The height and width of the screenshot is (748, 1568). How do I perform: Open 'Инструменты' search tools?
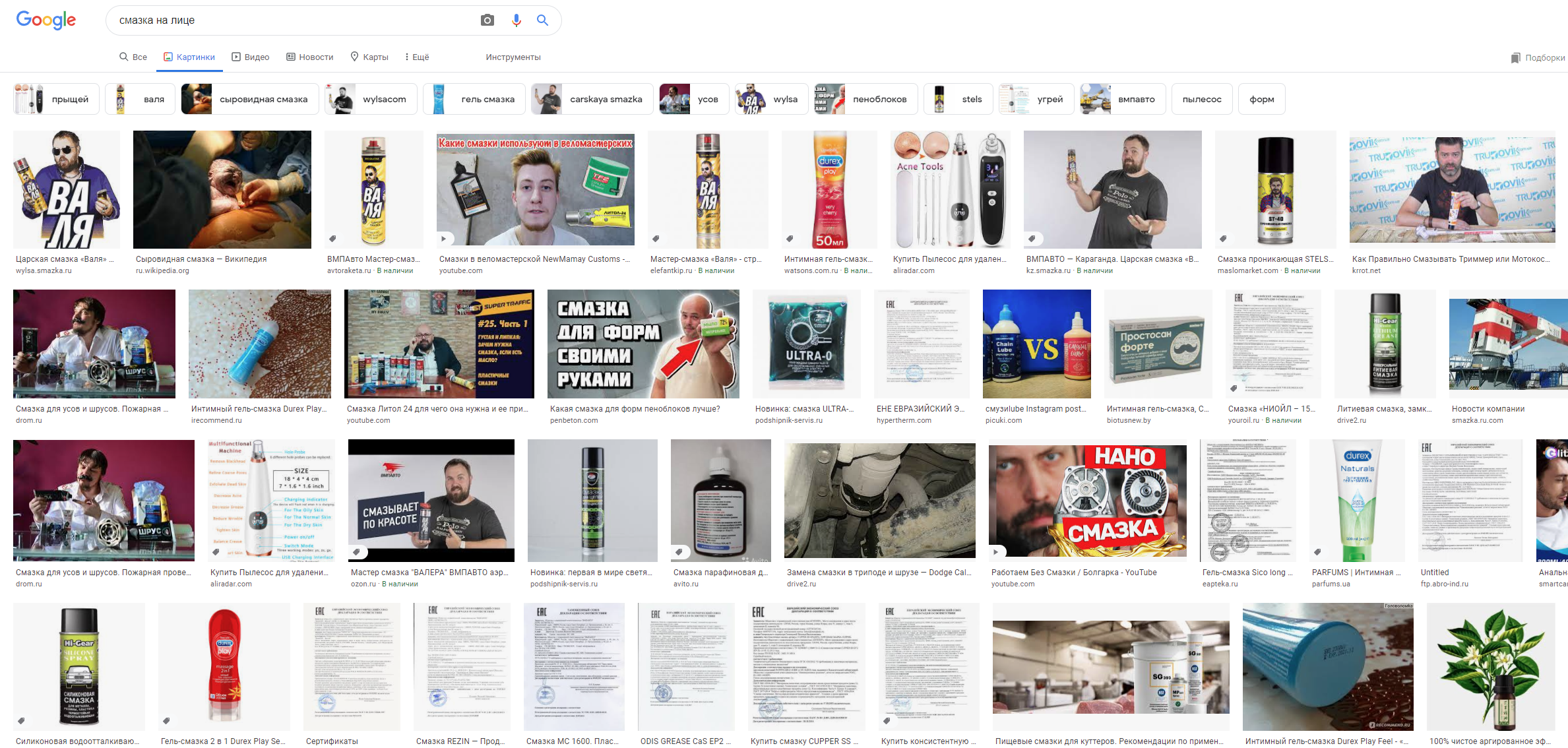click(513, 57)
